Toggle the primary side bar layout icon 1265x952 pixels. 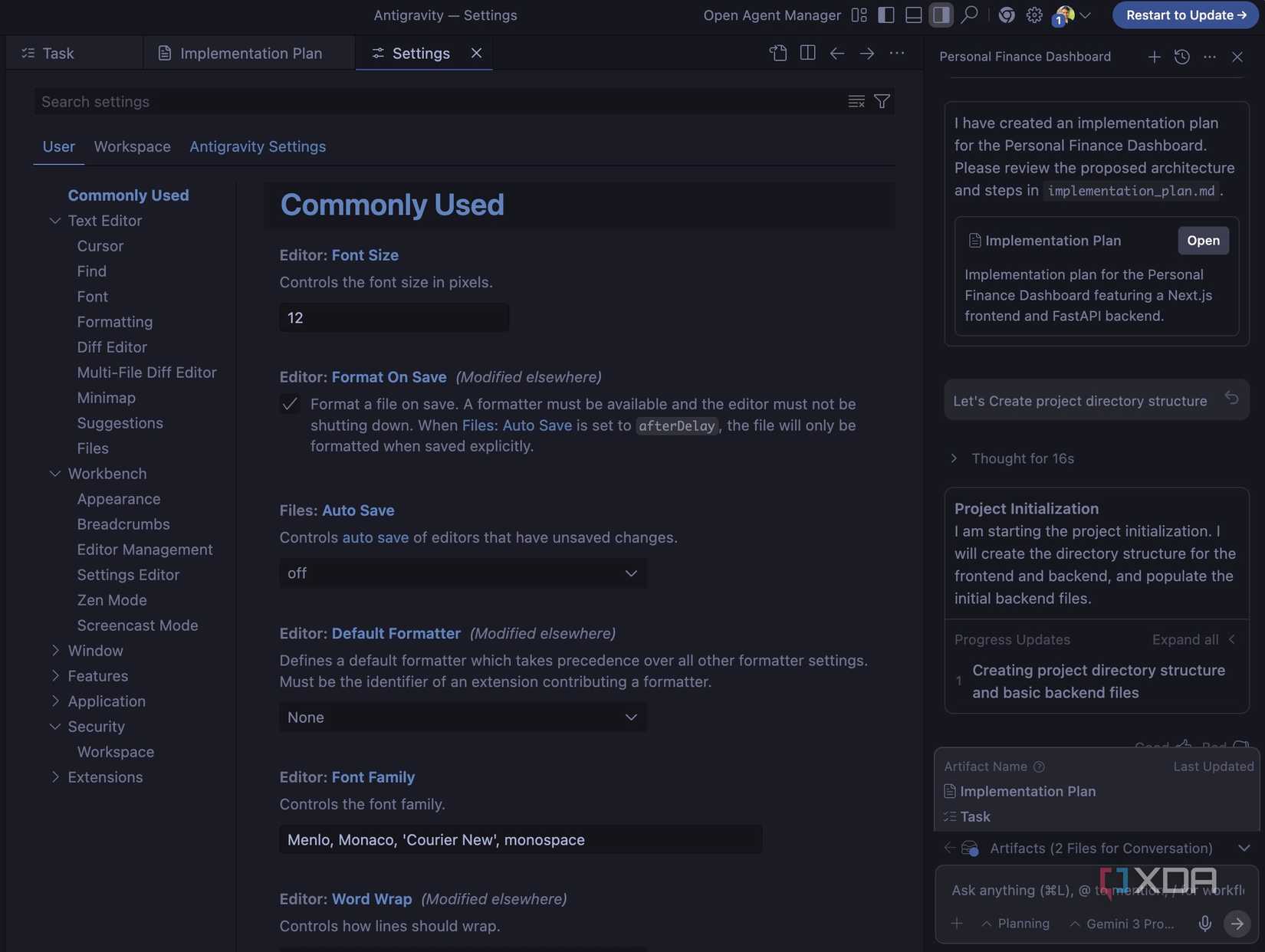[x=886, y=15]
